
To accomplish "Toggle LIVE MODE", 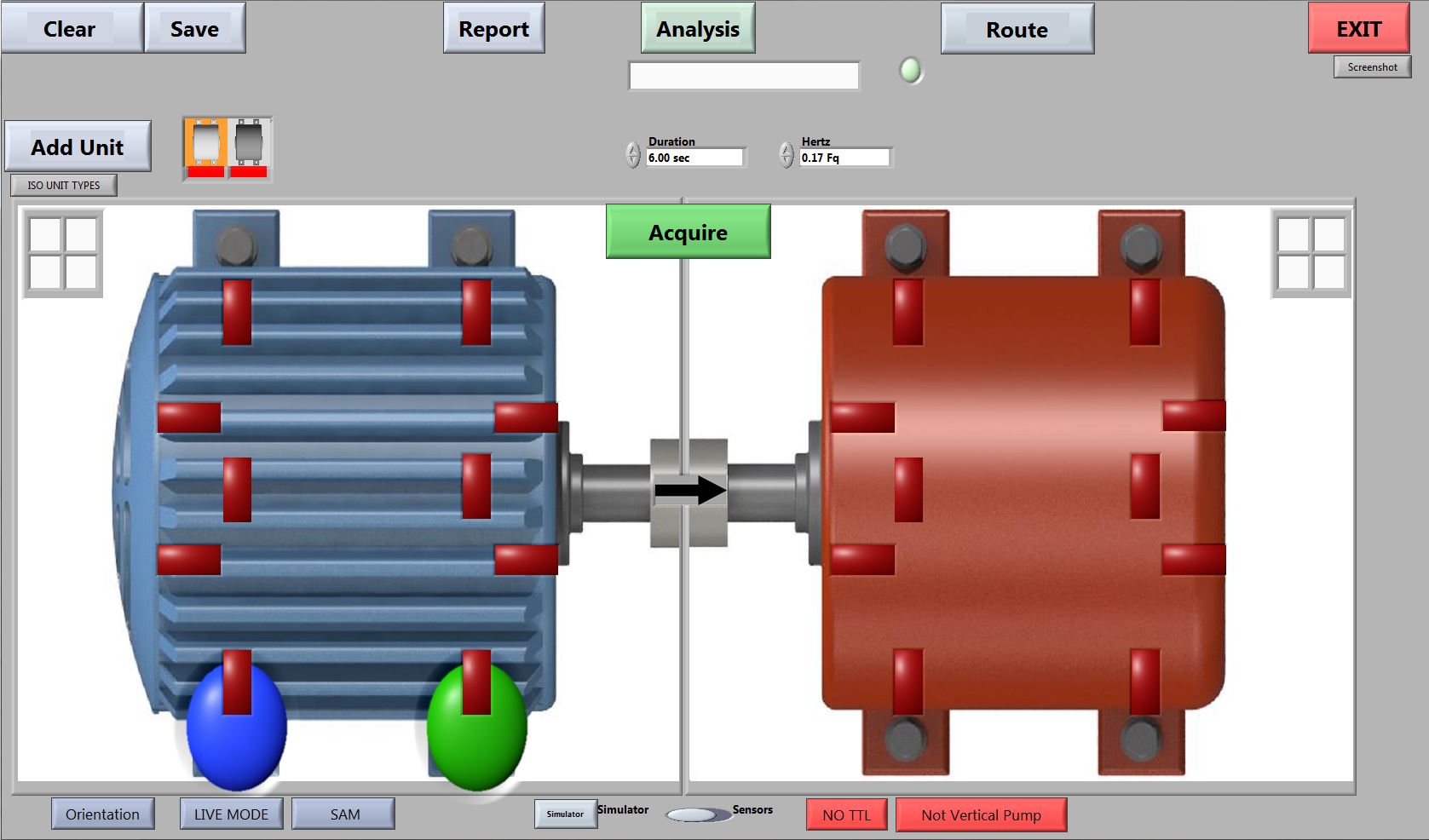I will coord(232,814).
